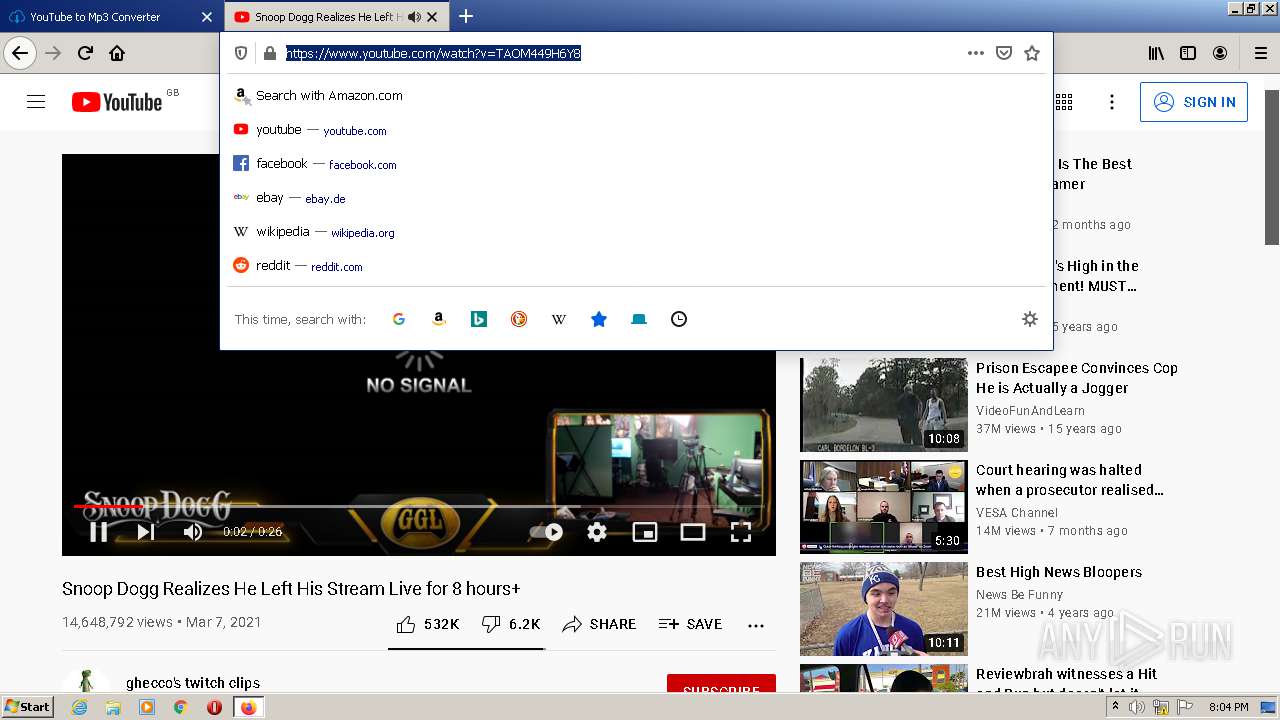The width and height of the screenshot is (1280, 720).
Task: Search this time with Bing icon
Action: click(479, 319)
